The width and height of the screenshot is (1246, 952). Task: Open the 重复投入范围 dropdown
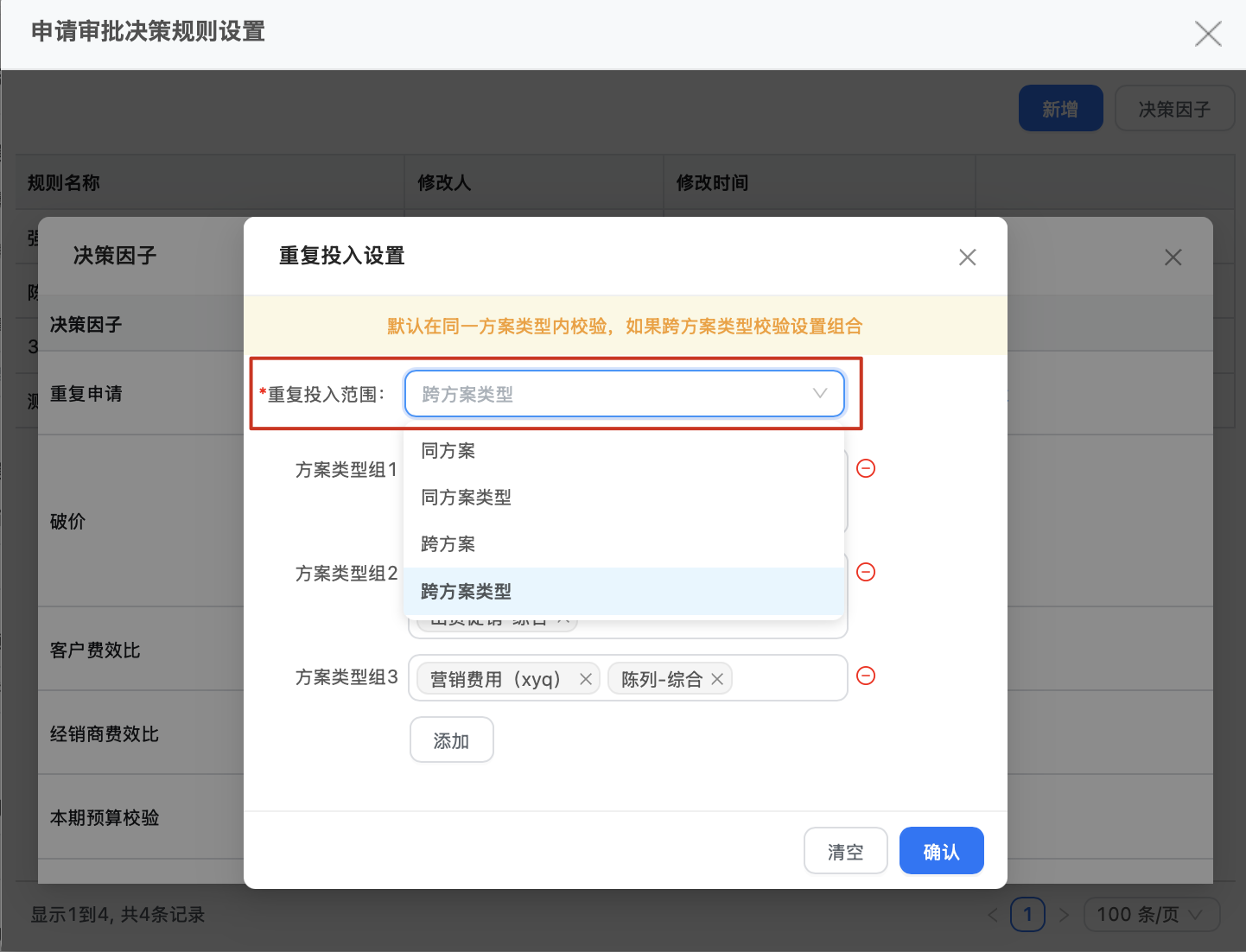point(624,394)
